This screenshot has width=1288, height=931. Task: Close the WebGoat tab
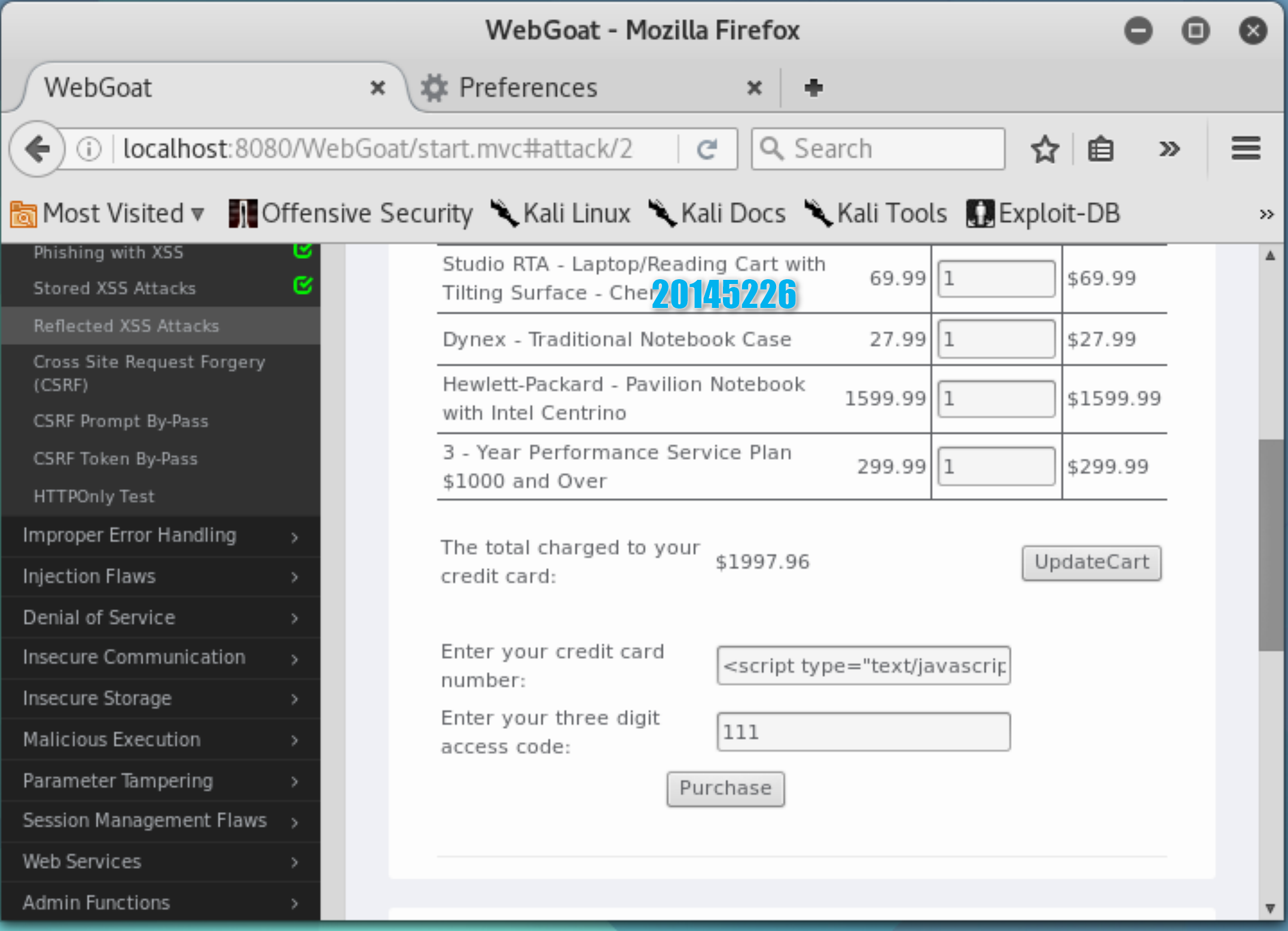pos(377,88)
